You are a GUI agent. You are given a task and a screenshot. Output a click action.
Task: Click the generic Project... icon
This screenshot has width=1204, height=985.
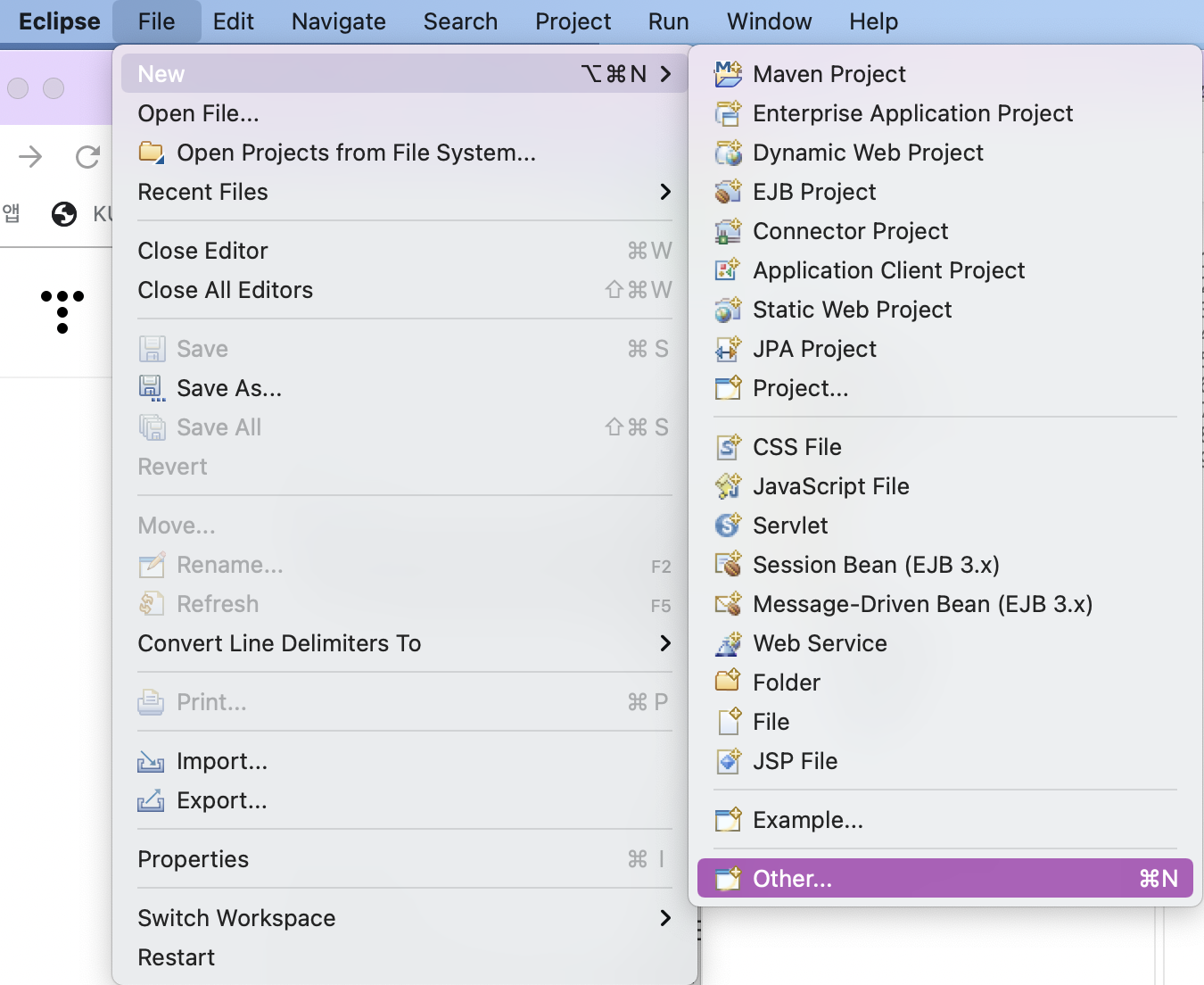tap(728, 388)
